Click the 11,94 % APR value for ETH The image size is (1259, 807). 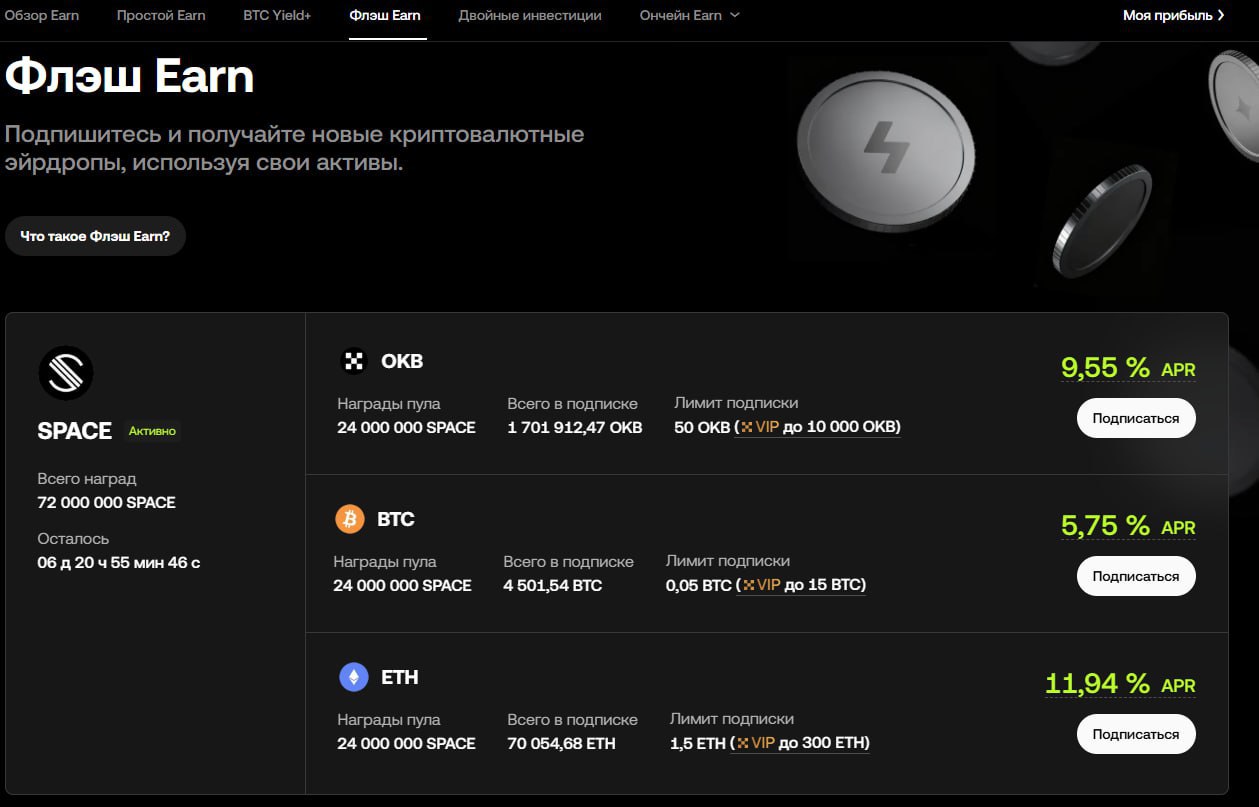[1097, 684]
